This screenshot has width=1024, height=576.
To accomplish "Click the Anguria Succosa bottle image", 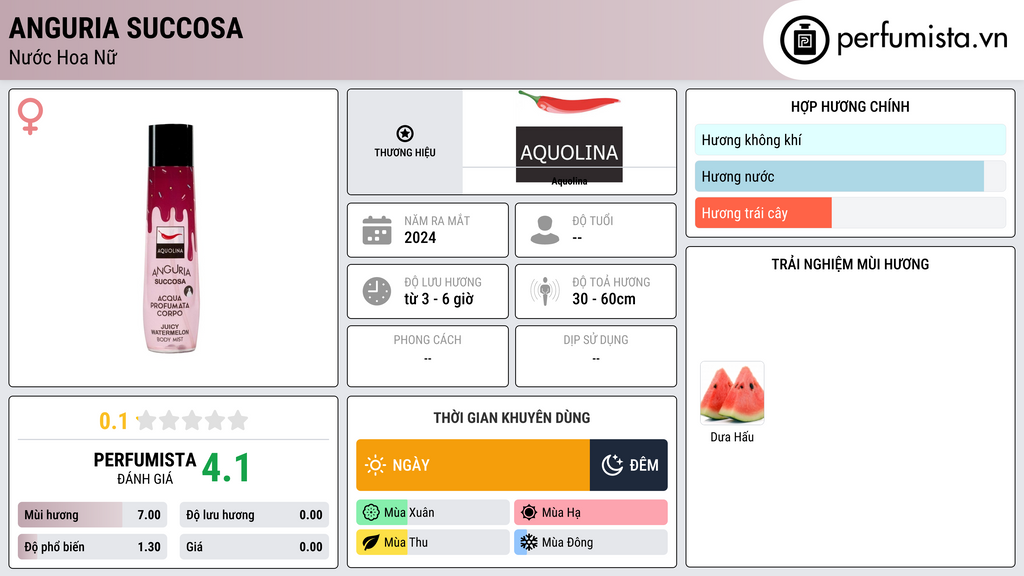I will tap(173, 238).
